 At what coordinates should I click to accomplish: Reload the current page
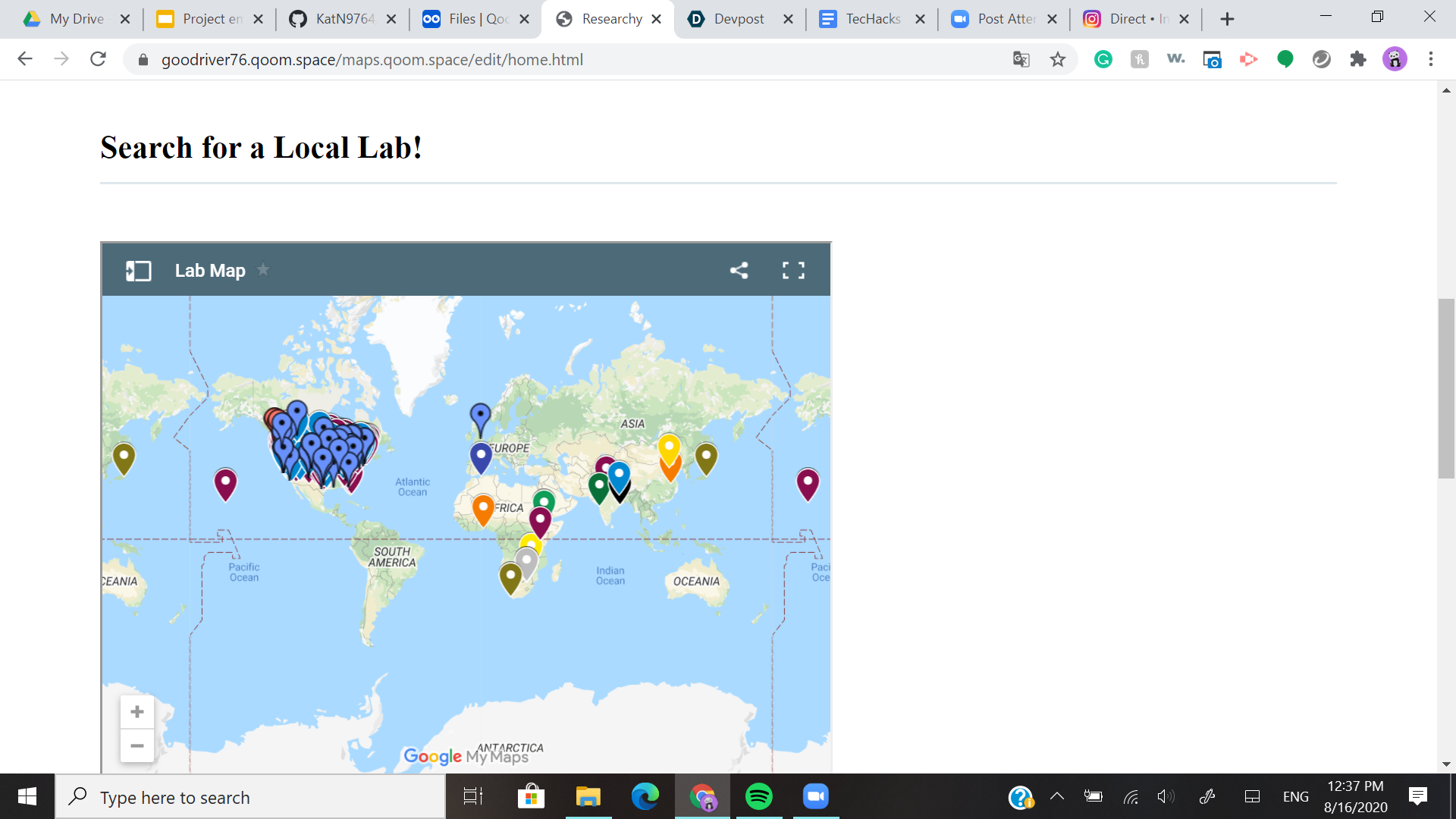click(x=98, y=59)
